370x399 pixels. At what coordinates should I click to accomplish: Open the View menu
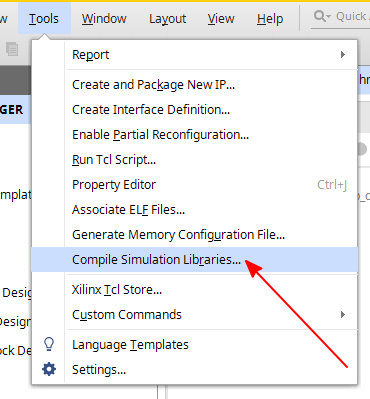click(x=221, y=19)
